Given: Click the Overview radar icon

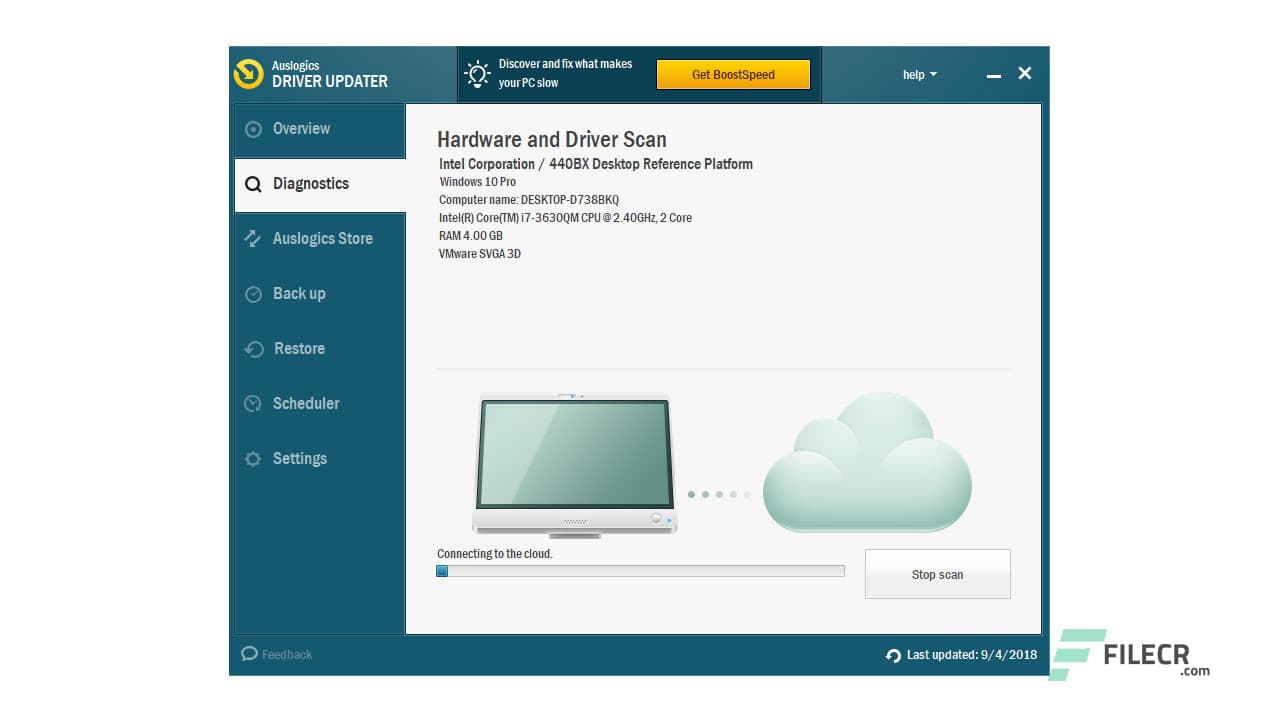Looking at the screenshot, I should pyautogui.click(x=252, y=129).
